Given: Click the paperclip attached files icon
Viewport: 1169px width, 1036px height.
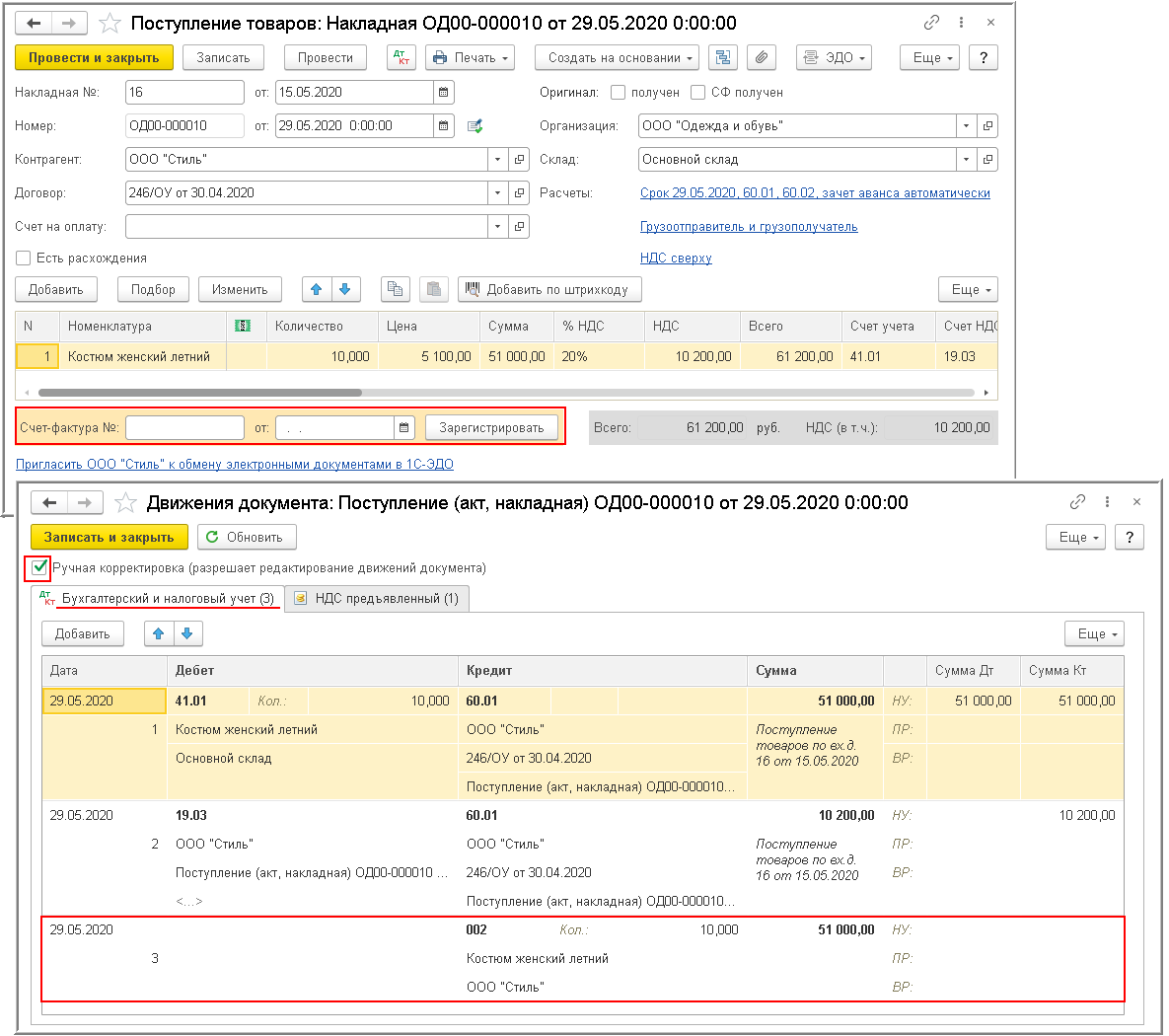Looking at the screenshot, I should (761, 58).
